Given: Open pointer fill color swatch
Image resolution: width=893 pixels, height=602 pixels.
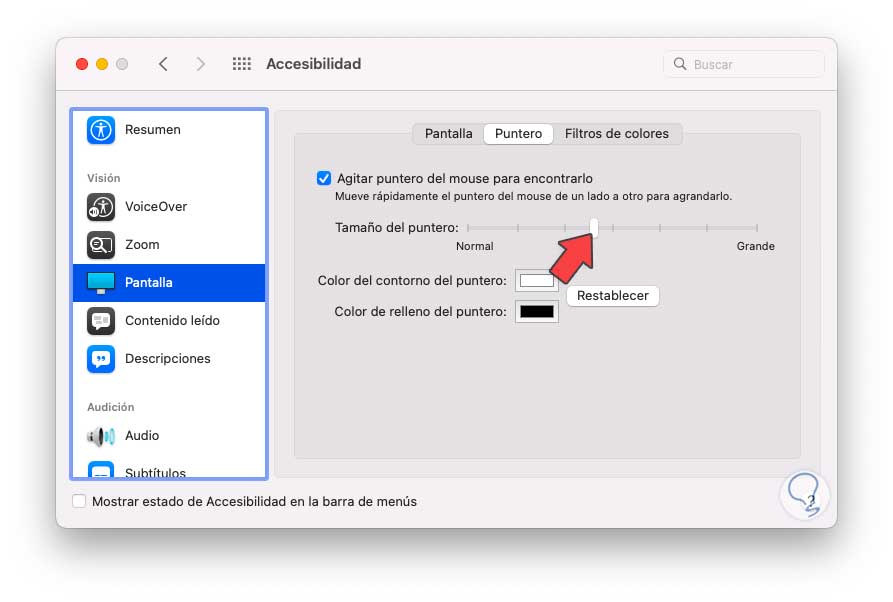Looking at the screenshot, I should (536, 312).
